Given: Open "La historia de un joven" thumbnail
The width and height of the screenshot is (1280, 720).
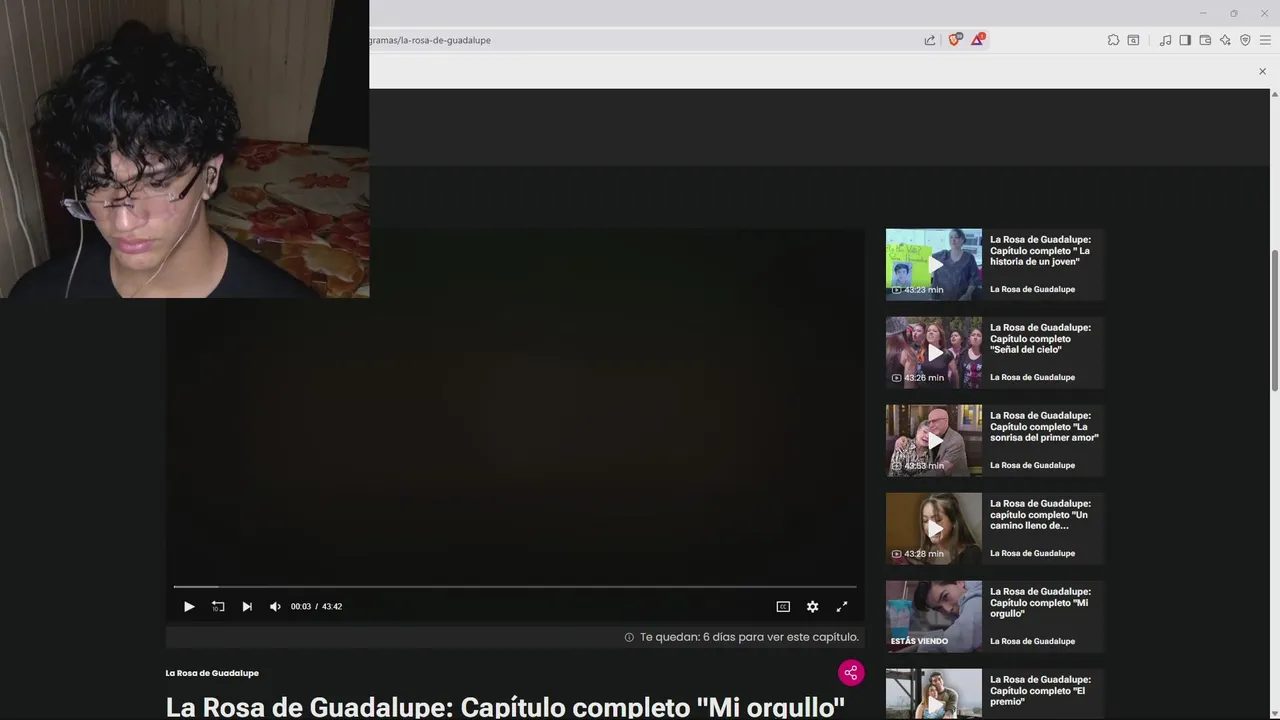Looking at the screenshot, I should [x=934, y=264].
